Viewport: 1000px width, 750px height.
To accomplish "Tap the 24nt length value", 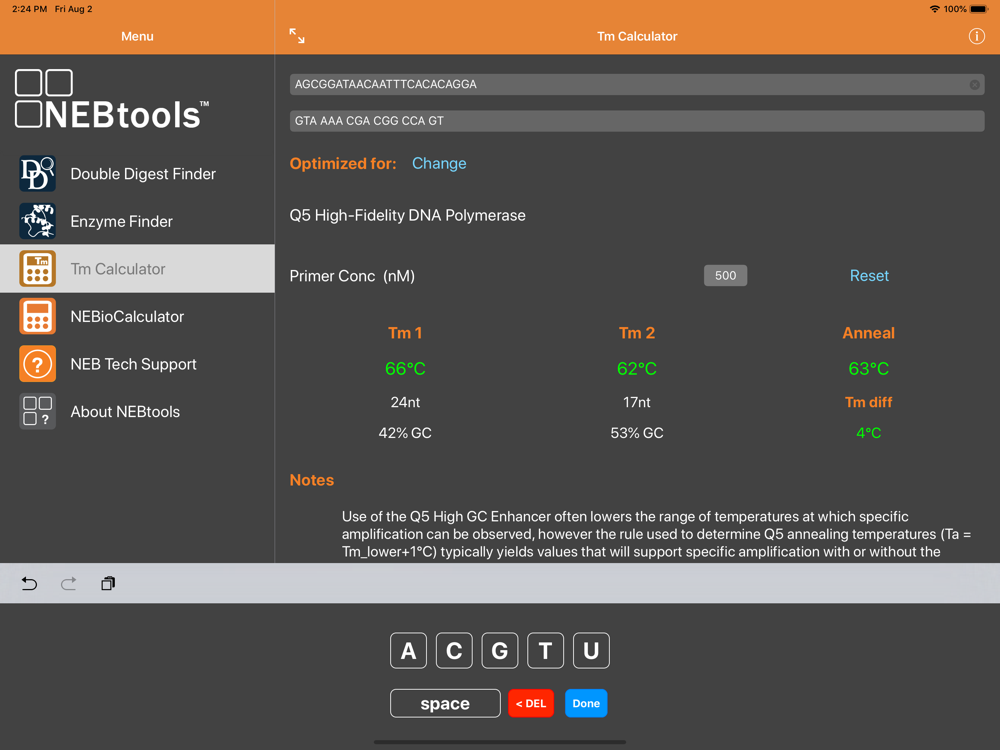I will (x=405, y=402).
